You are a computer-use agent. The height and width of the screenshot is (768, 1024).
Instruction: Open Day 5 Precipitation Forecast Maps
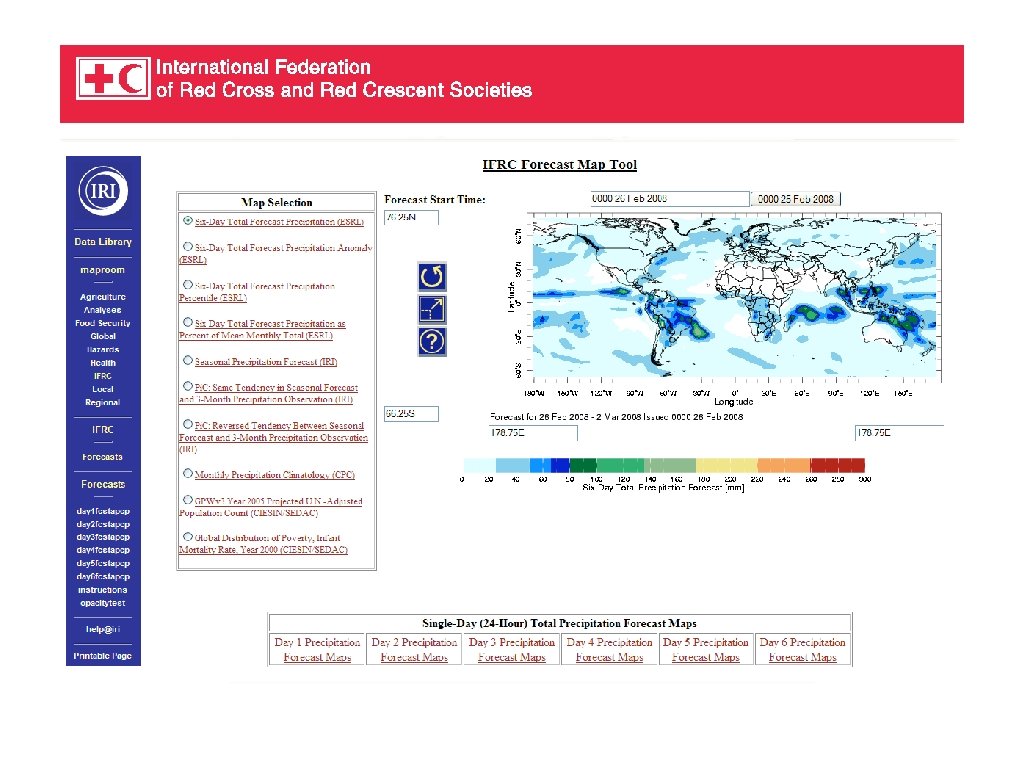click(x=705, y=650)
